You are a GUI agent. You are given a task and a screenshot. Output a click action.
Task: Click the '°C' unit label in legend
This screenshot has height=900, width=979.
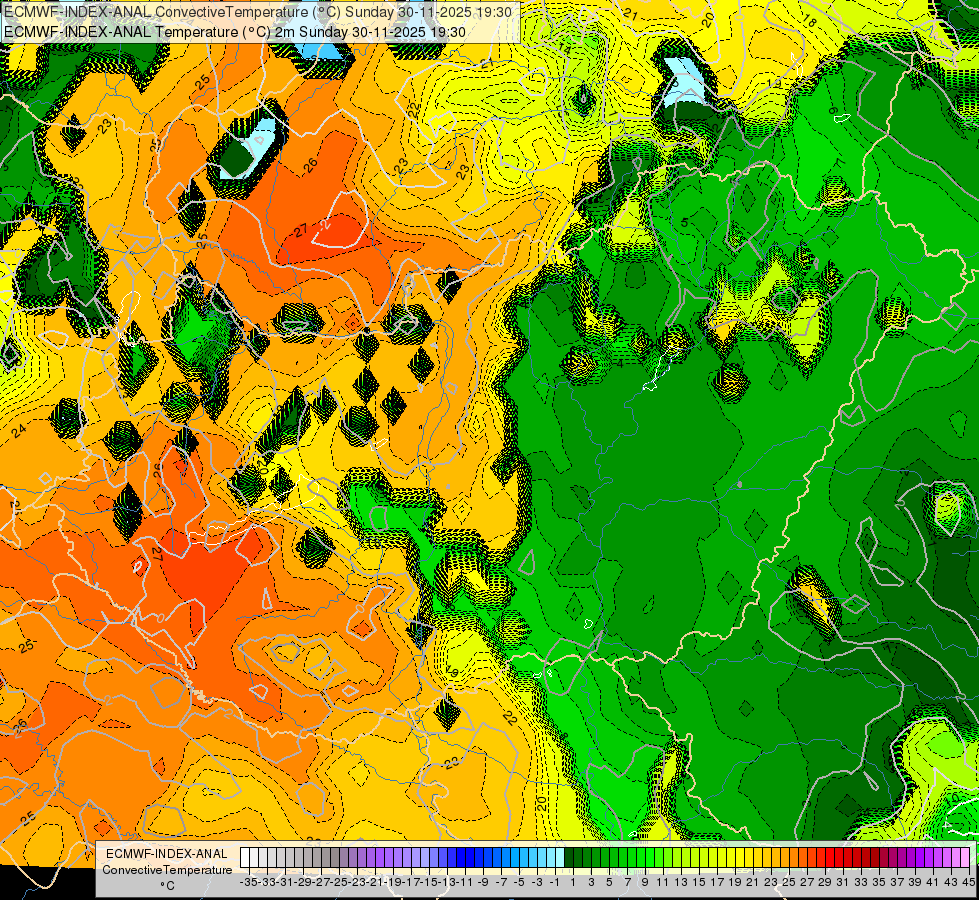pyautogui.click(x=167, y=886)
